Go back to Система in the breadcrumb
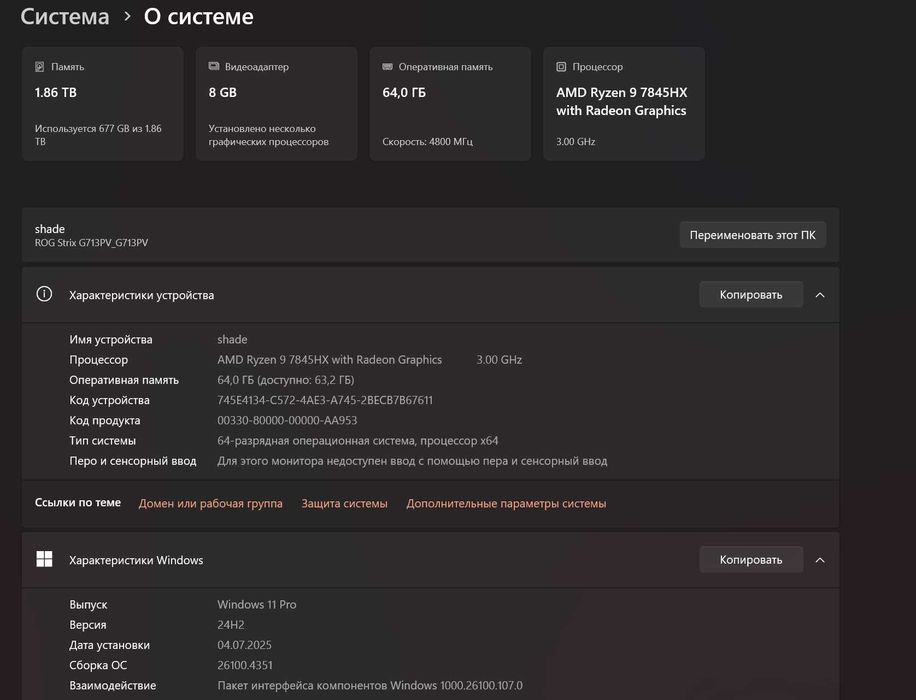The height and width of the screenshot is (700, 916). [65, 17]
